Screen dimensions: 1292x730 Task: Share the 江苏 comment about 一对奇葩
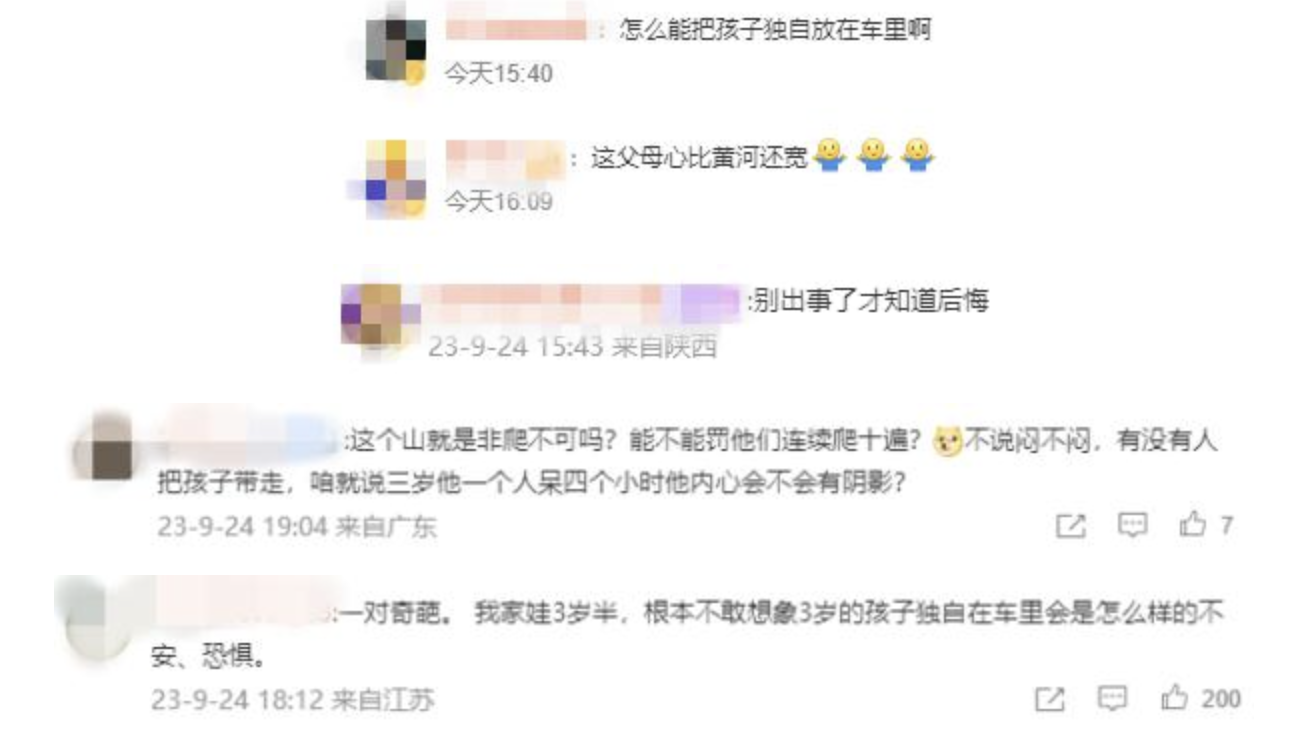(1048, 699)
